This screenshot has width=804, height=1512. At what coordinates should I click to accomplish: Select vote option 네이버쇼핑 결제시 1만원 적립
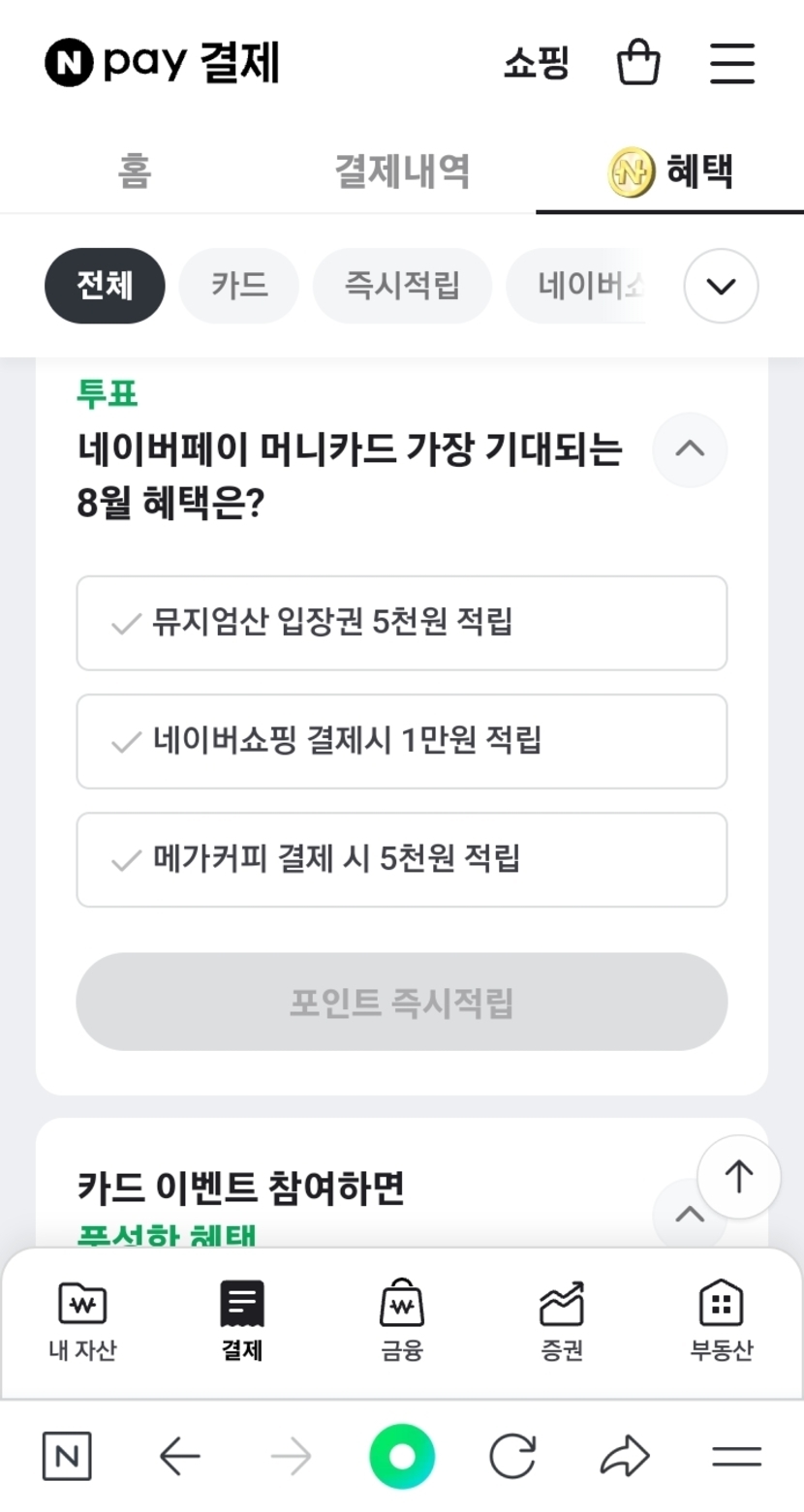coord(401,741)
